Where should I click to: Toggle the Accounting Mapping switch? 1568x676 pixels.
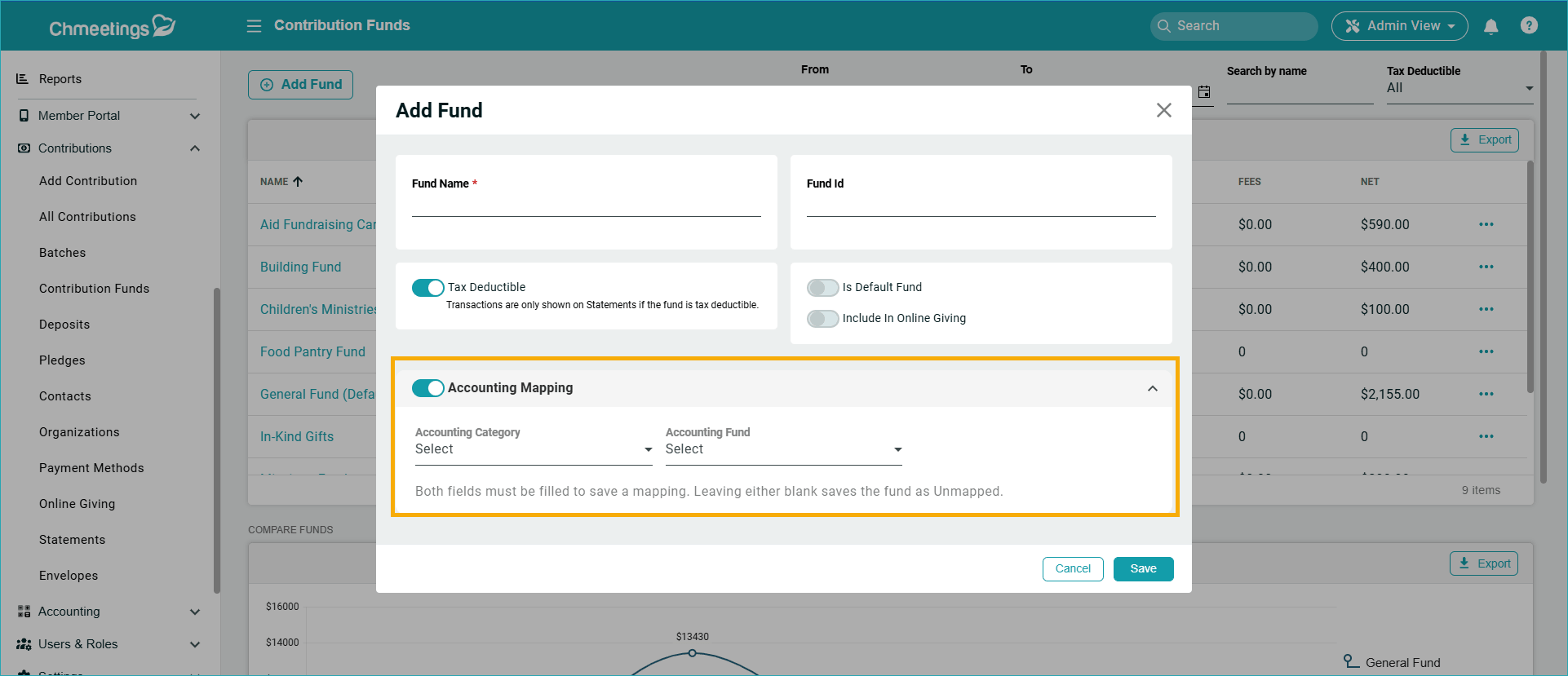point(428,388)
